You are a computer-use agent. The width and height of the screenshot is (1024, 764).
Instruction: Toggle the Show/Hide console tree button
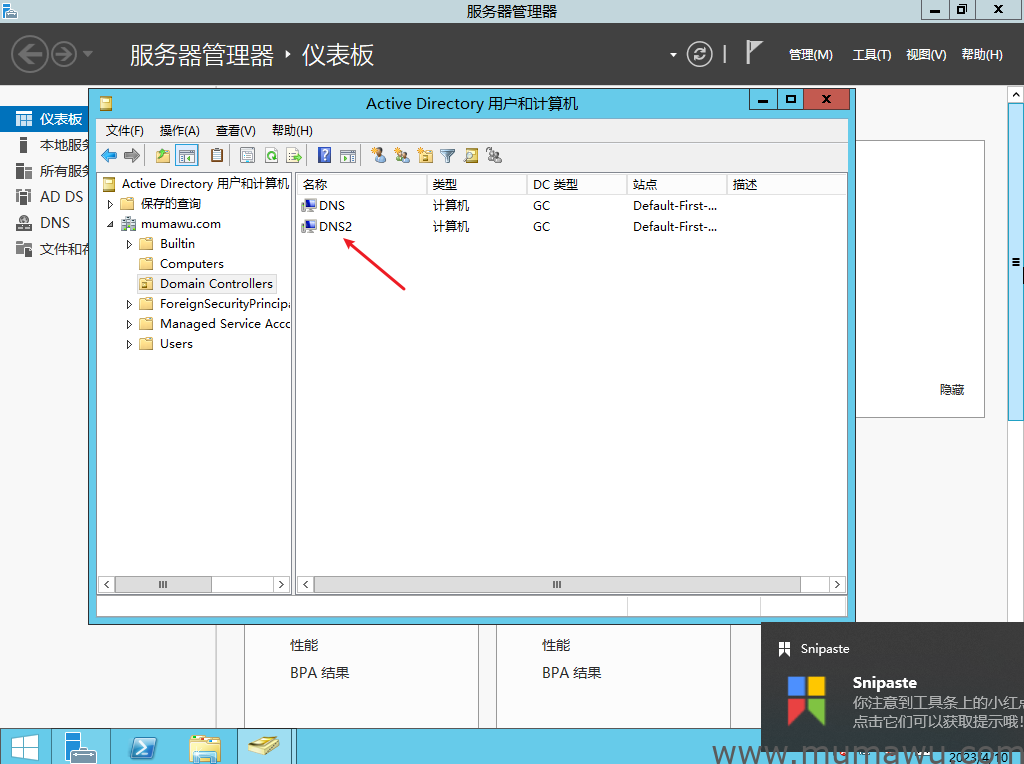coord(187,155)
